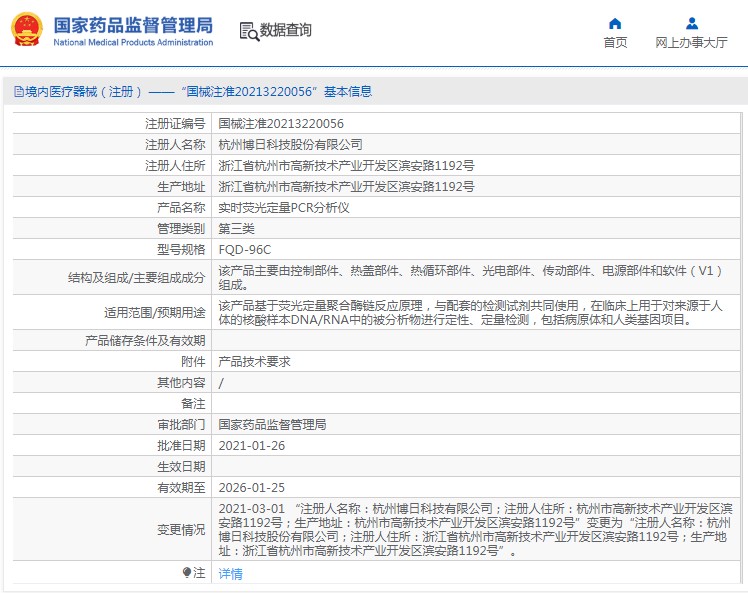Click the 结构及组成/主要组成成分 label
Image resolution: width=748 pixels, height=593 pixels.
pyautogui.click(x=136, y=278)
